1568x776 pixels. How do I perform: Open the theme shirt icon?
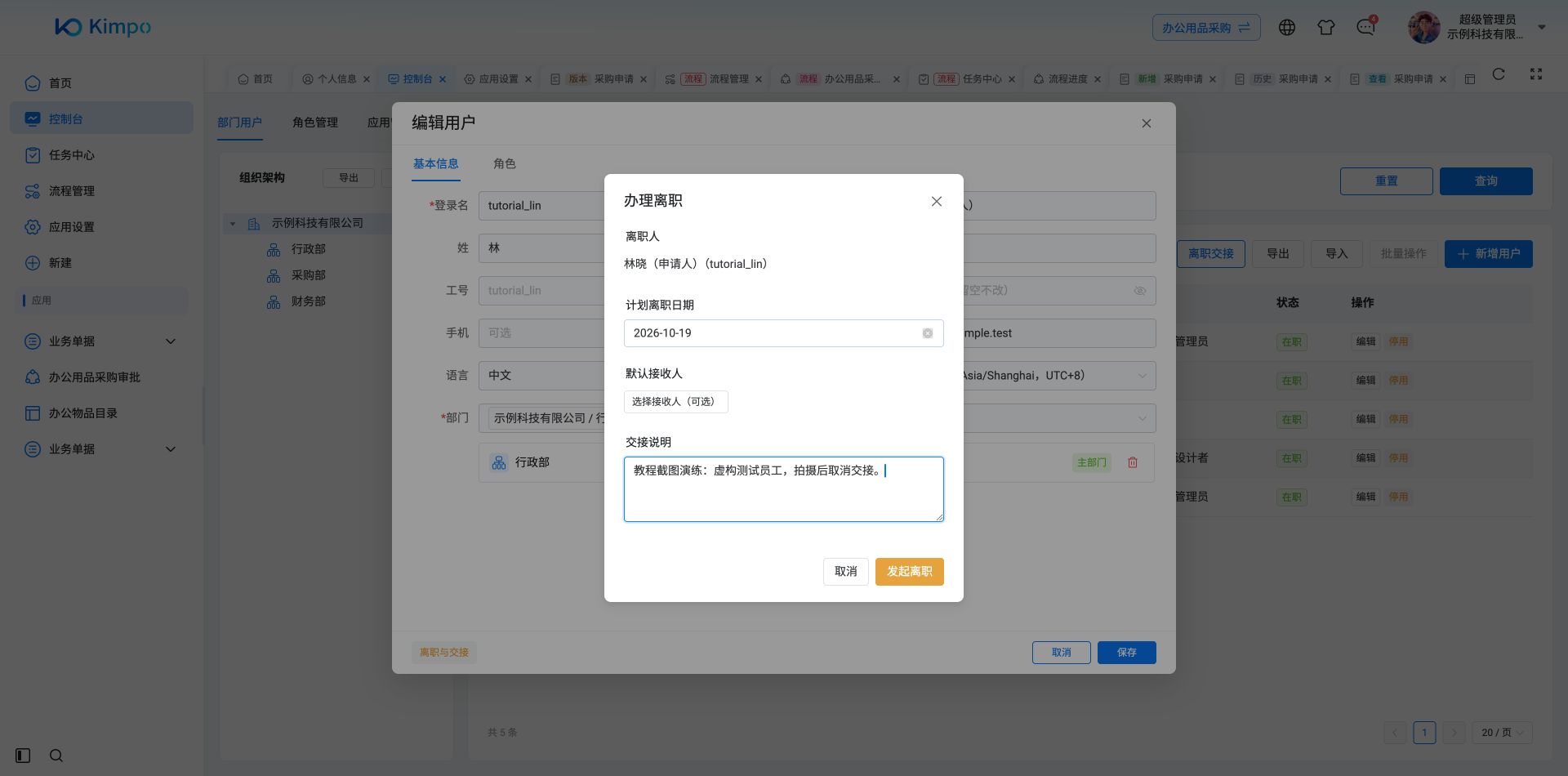[x=1326, y=27]
